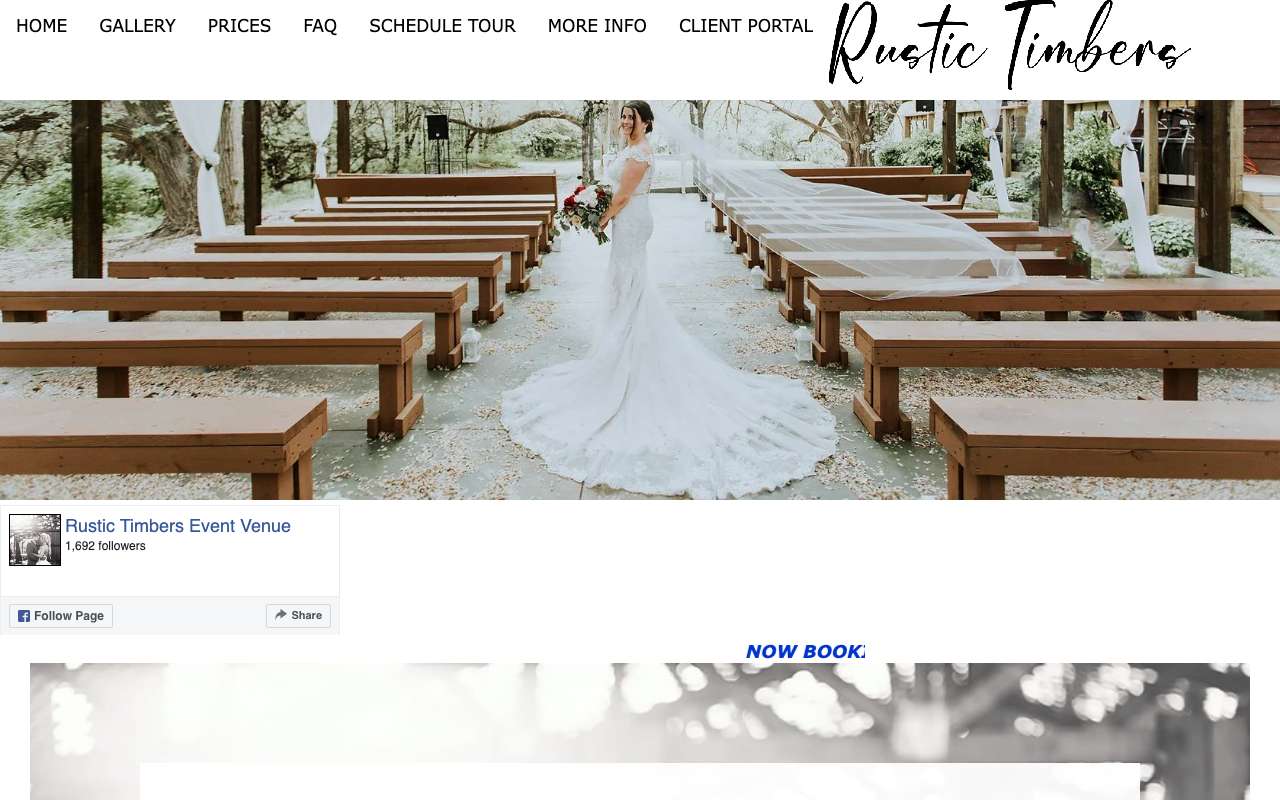Viewport: 1280px width, 800px height.
Task: Select FAQ in the navigation bar
Action: pyautogui.click(x=320, y=26)
